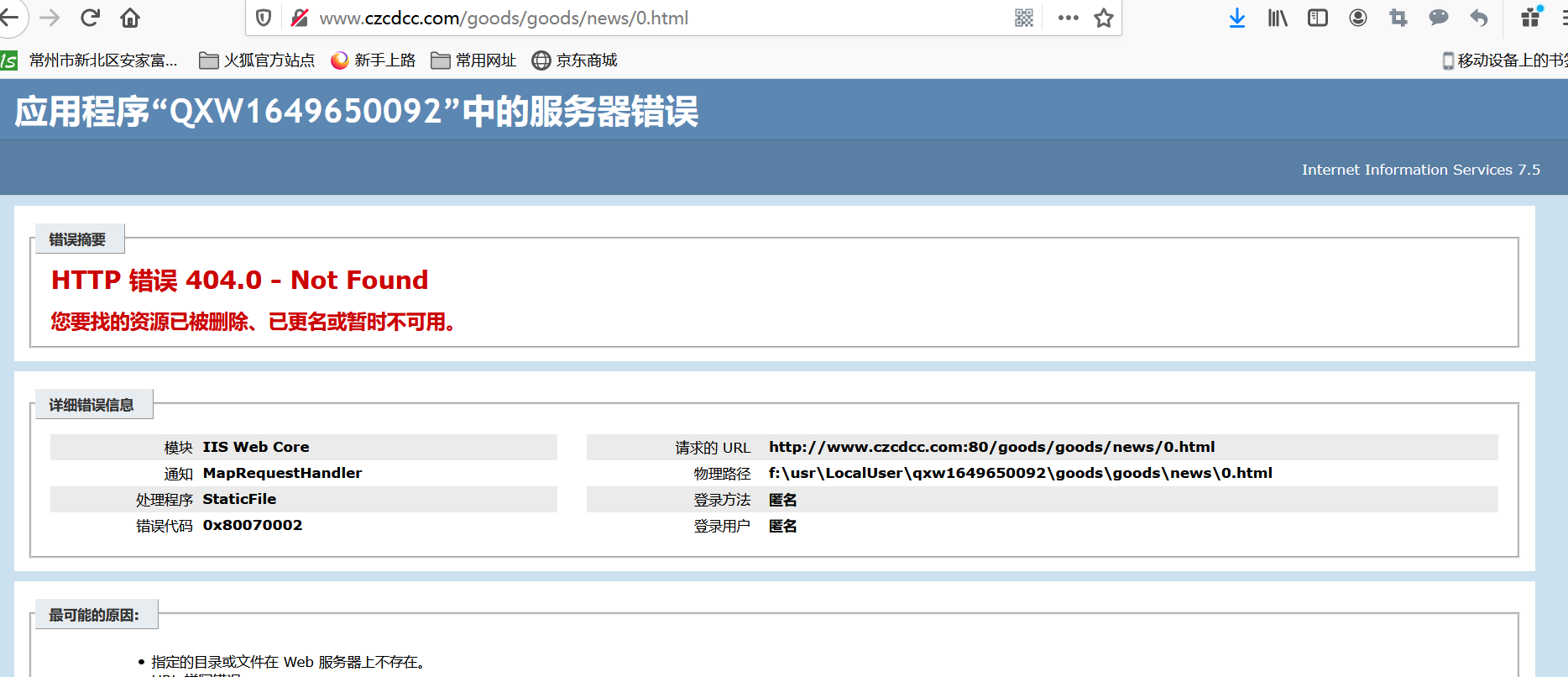Viewport: 1568px width, 677px height.
Task: Open the Firefox account avatar icon
Action: point(1358,18)
